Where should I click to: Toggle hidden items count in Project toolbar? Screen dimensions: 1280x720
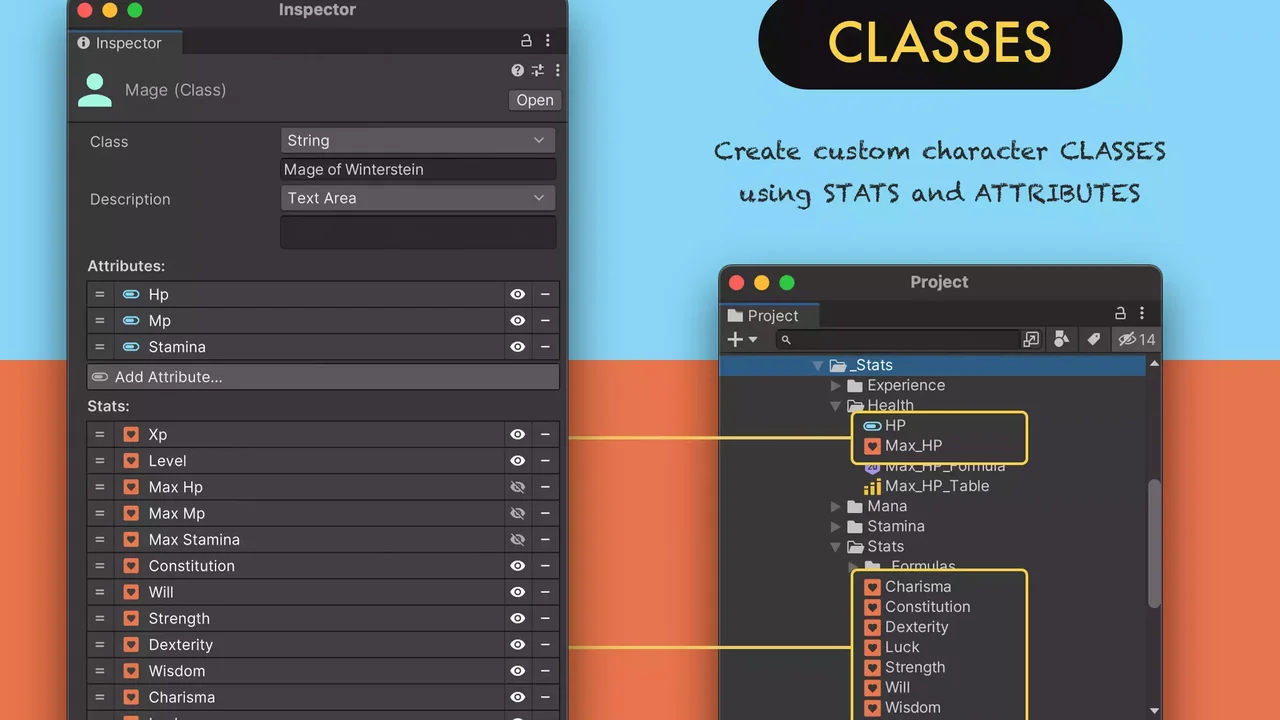click(1136, 339)
